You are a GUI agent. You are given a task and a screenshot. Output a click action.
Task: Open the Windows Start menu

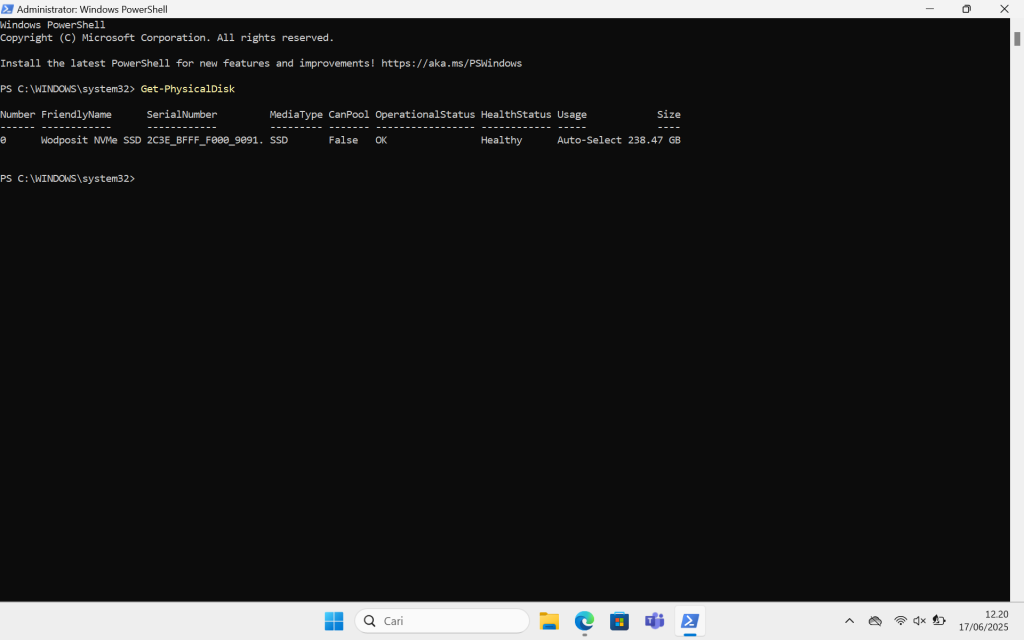pos(333,621)
